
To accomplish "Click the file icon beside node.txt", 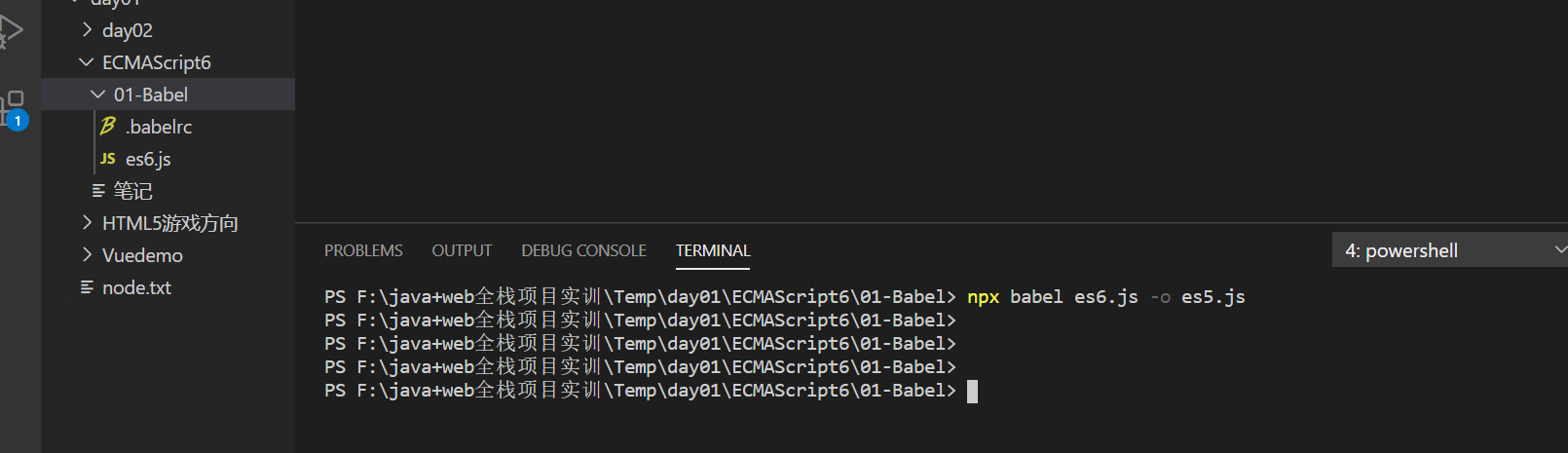I will [x=87, y=287].
